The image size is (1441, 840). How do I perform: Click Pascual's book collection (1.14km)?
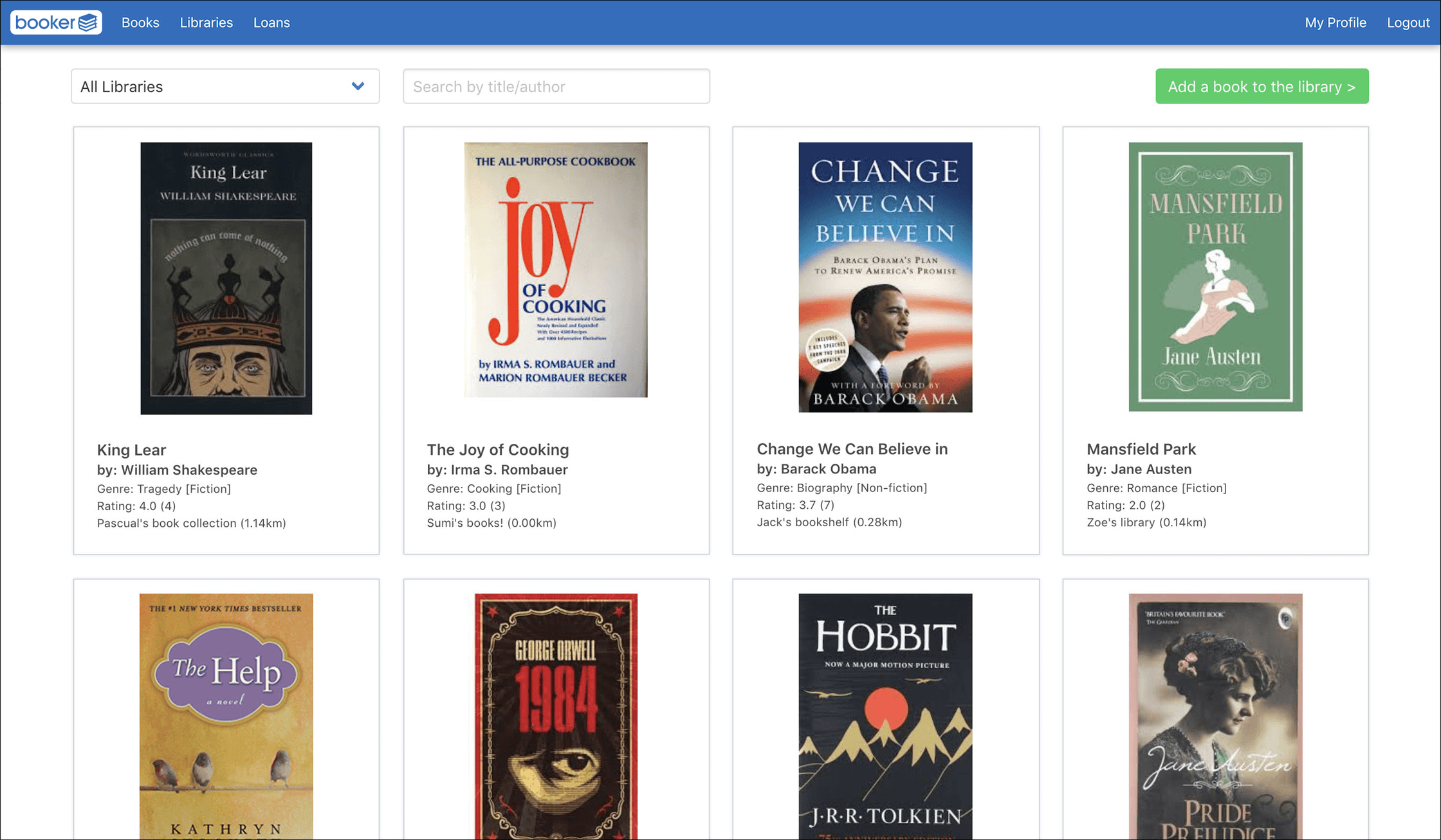click(x=192, y=524)
